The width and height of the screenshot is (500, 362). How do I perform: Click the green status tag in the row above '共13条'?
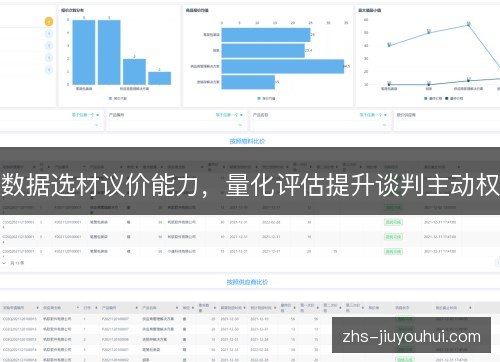[x=393, y=251]
